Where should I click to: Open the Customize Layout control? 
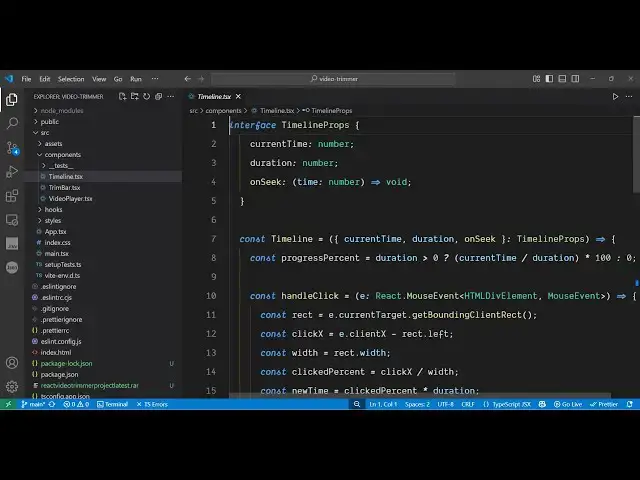[536, 78]
